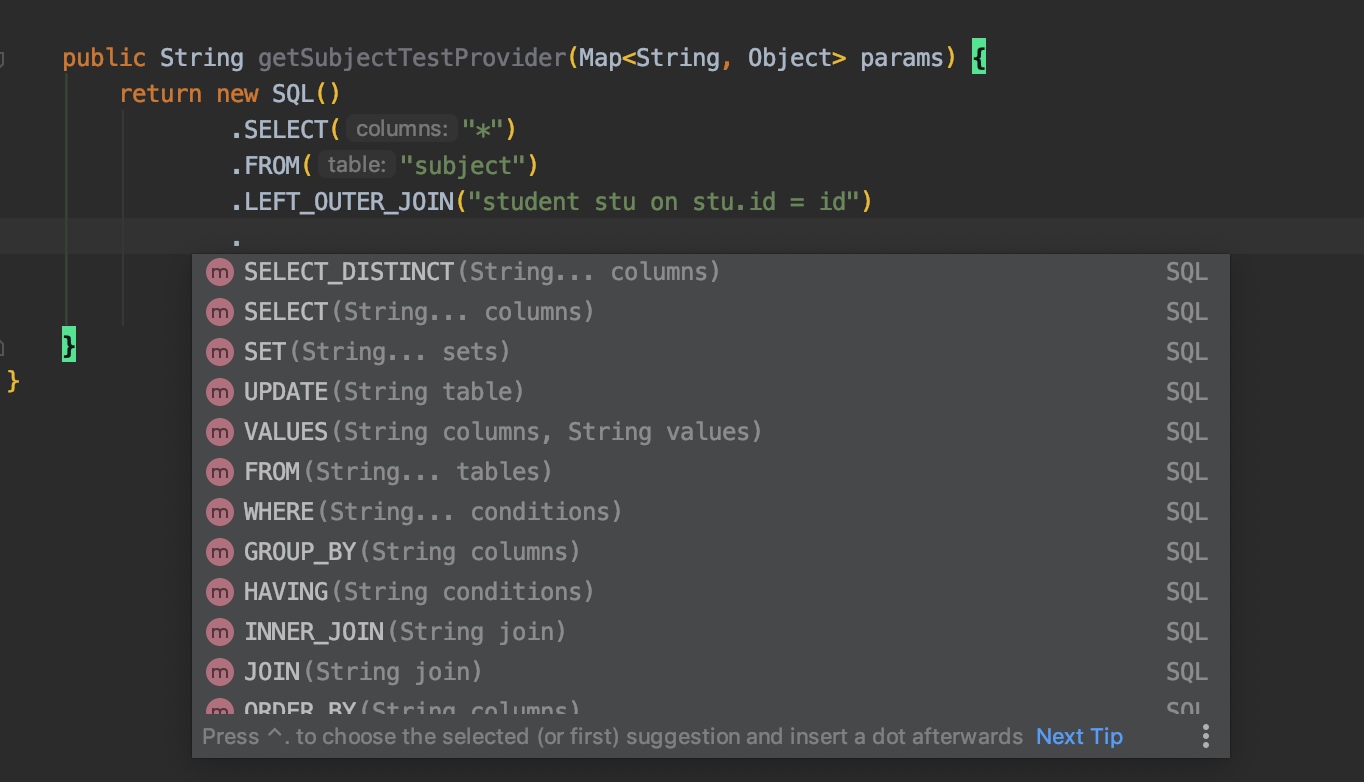The width and height of the screenshot is (1364, 782).
Task: Click the highlighted closing brace of the method
Action: [68, 345]
